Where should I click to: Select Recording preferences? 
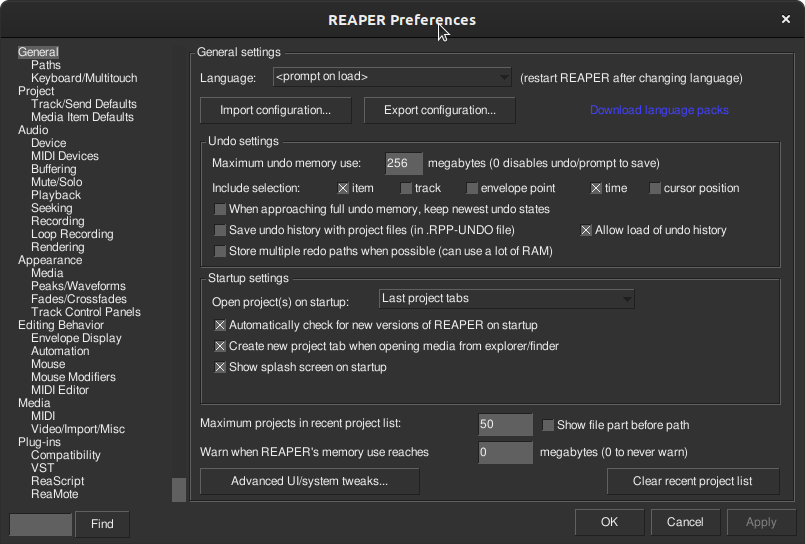click(58, 221)
